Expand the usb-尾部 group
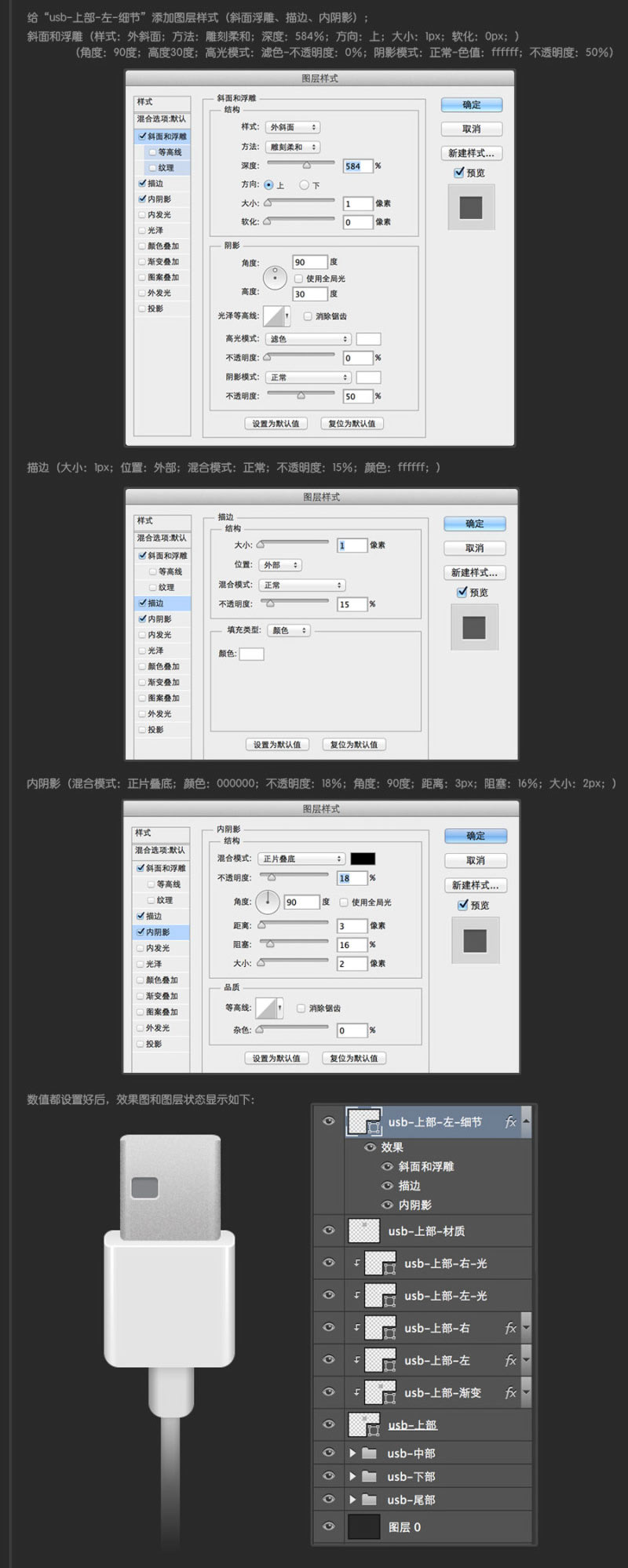Viewport: 628px width, 1568px height. tap(352, 1500)
